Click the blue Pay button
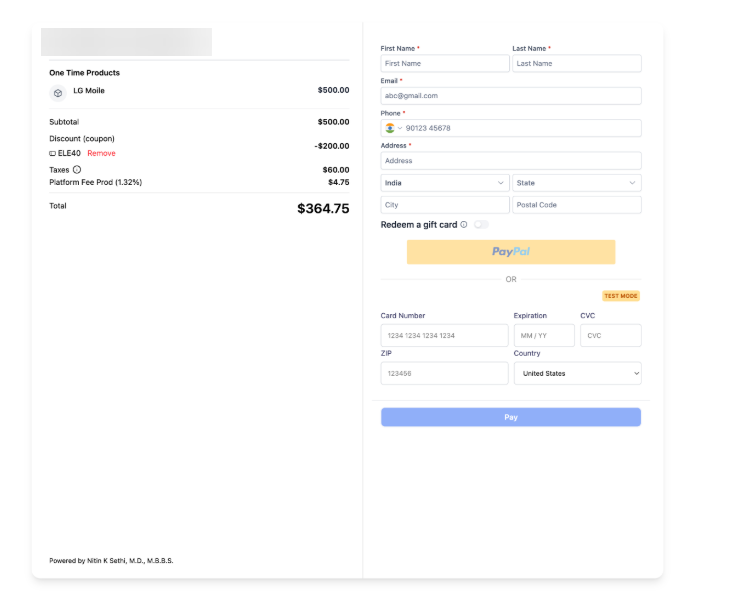The width and height of the screenshot is (746, 597). click(510, 417)
